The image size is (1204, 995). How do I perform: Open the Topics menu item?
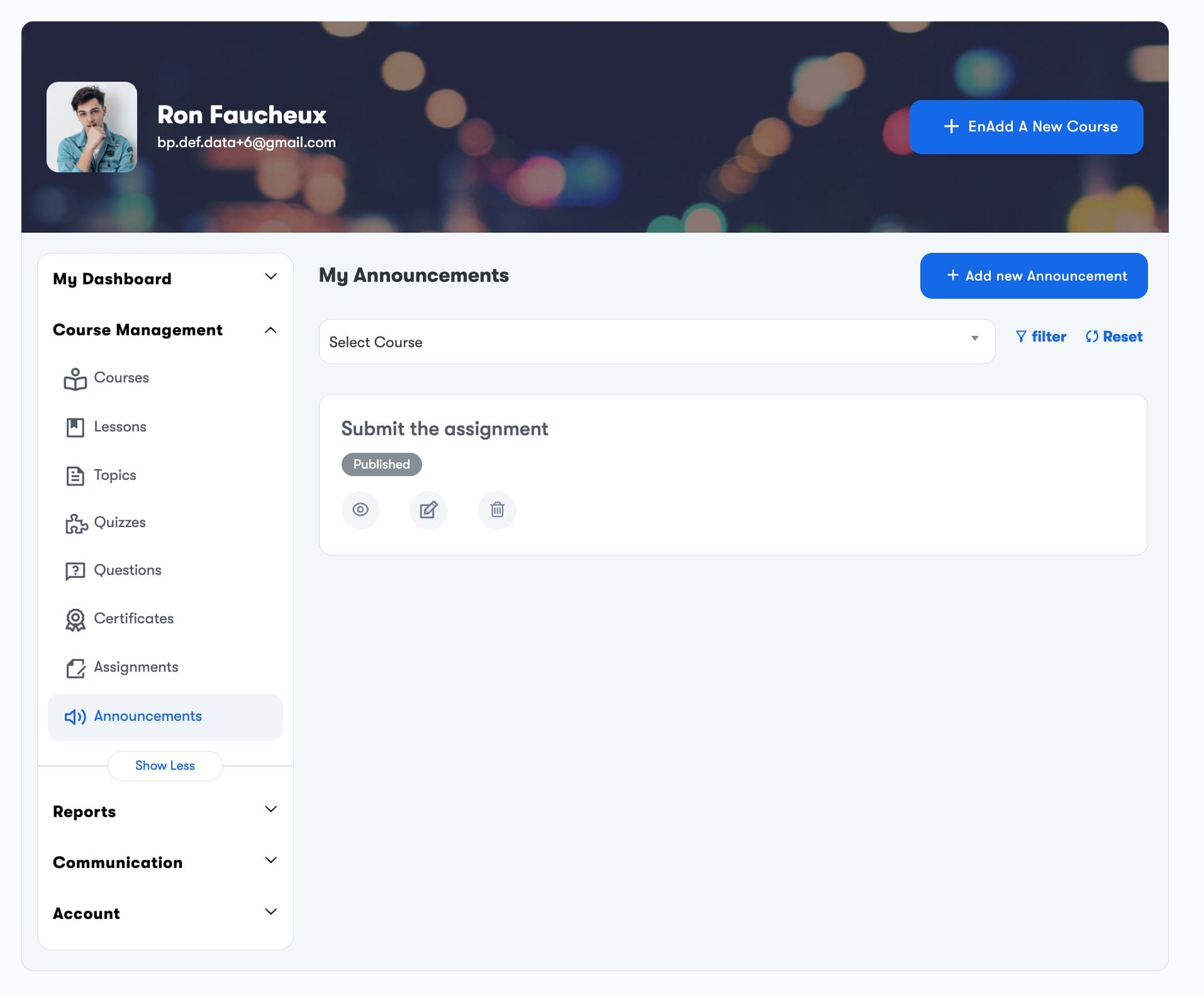click(x=114, y=475)
